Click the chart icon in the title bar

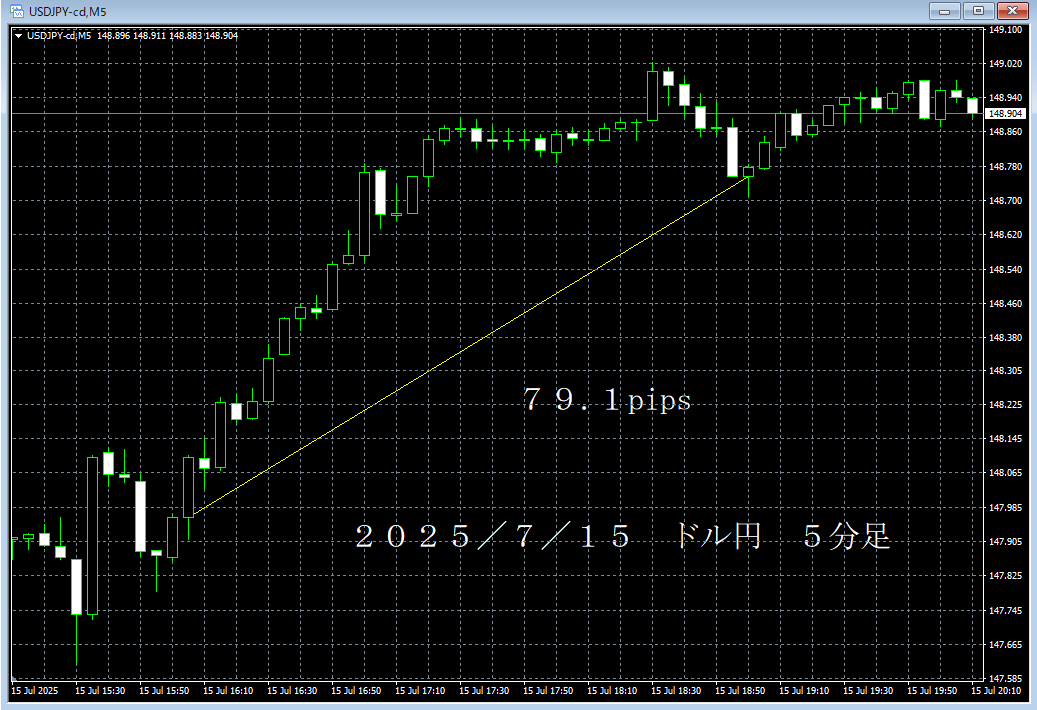coord(16,11)
